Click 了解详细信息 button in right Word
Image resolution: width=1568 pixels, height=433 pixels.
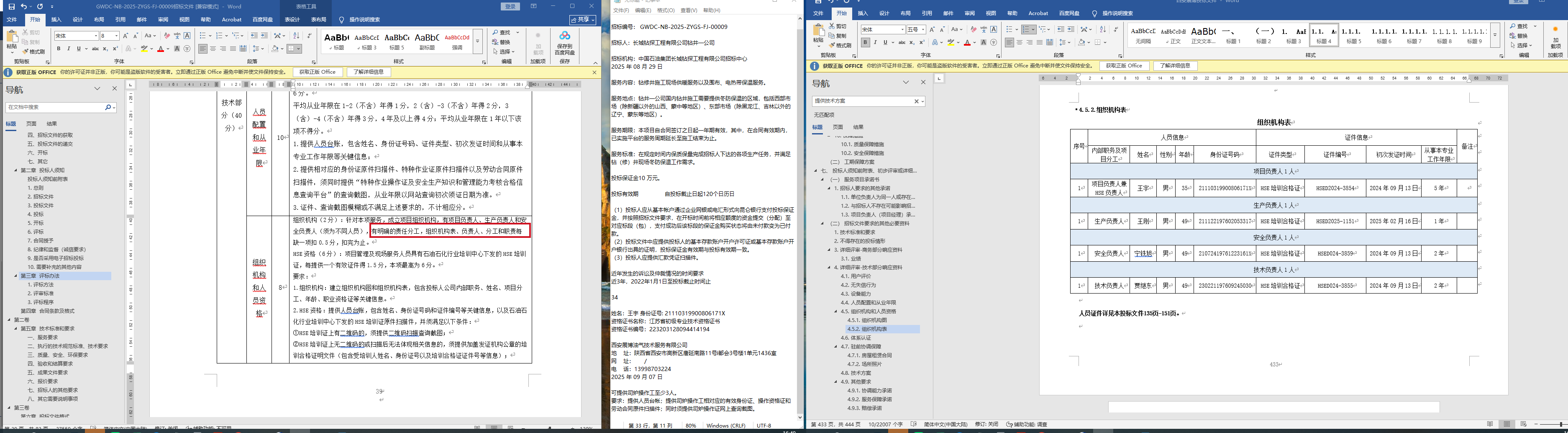point(1176,66)
